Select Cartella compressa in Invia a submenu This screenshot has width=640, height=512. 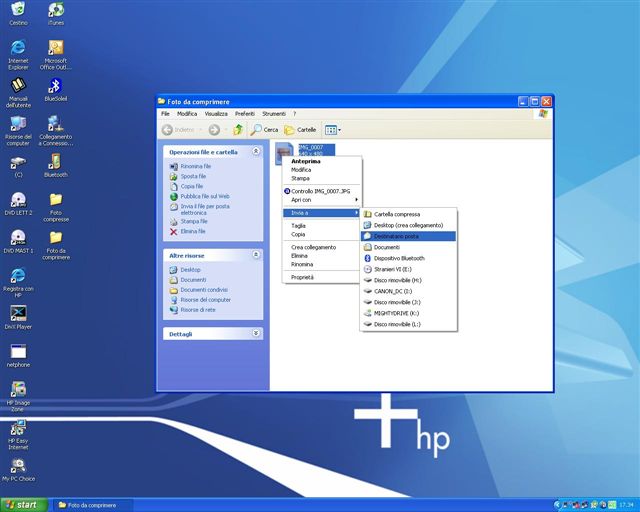(409, 214)
